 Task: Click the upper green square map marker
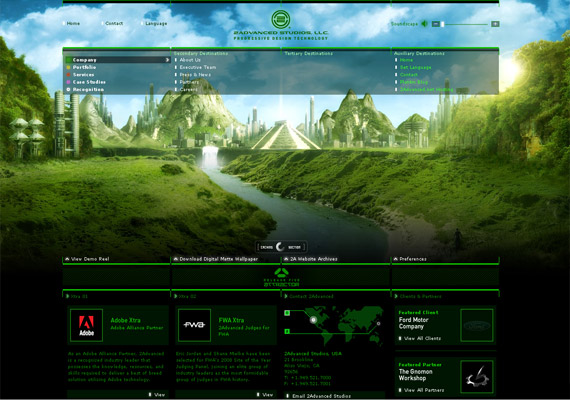[x=287, y=313]
